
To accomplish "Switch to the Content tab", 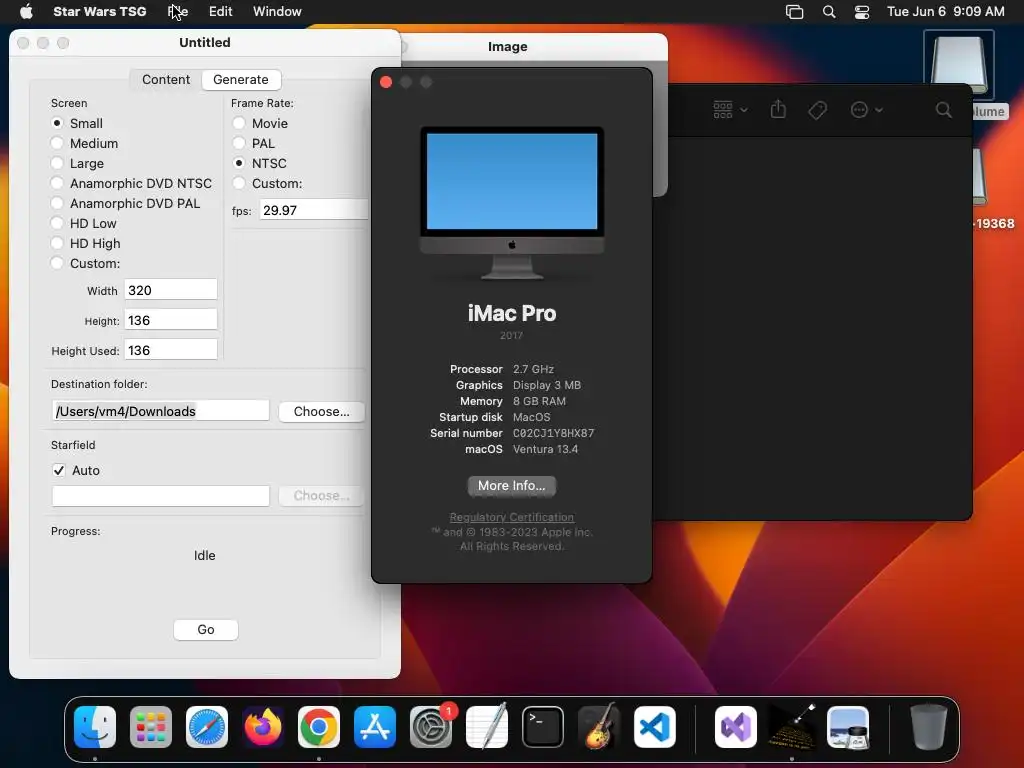I will tap(166, 80).
